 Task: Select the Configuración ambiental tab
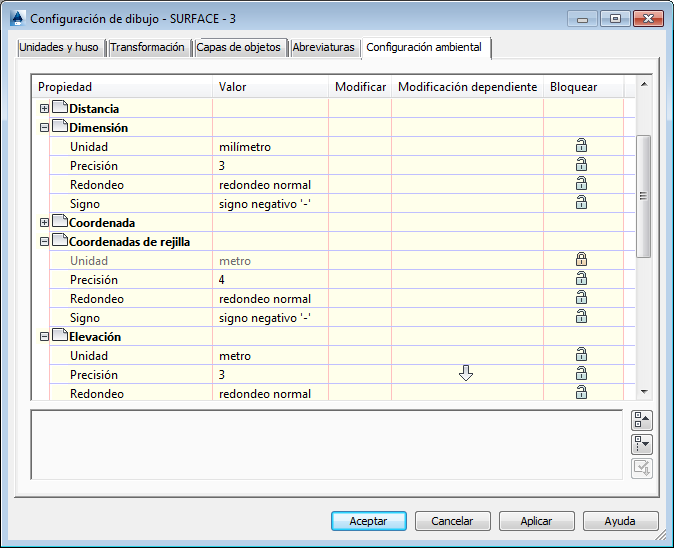pyautogui.click(x=425, y=47)
